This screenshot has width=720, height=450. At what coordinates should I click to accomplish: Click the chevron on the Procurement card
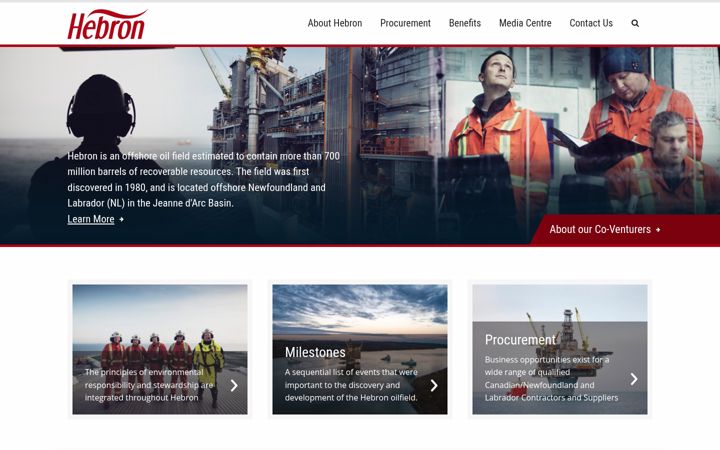pos(634,379)
